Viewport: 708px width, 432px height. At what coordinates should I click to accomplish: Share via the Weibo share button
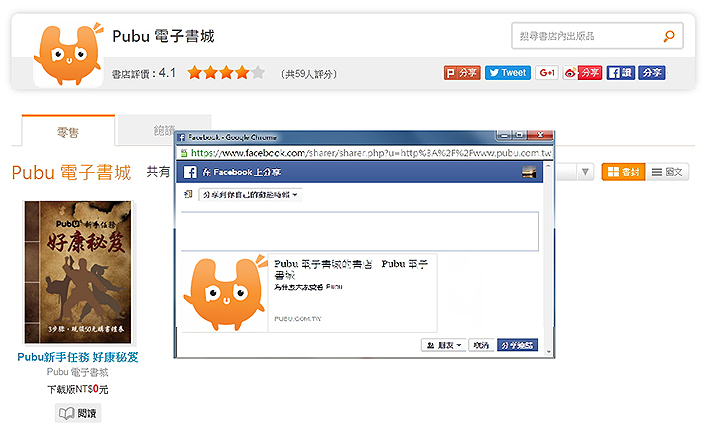pos(582,73)
